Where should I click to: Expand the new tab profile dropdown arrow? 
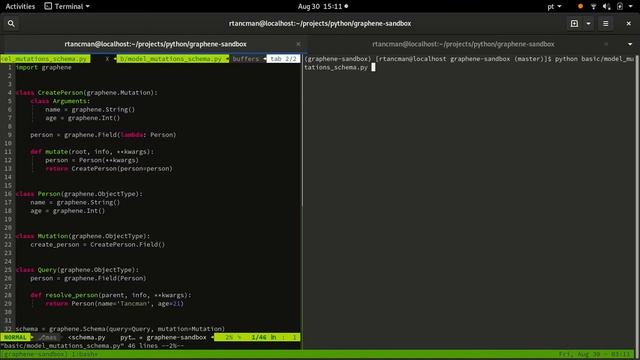point(588,24)
